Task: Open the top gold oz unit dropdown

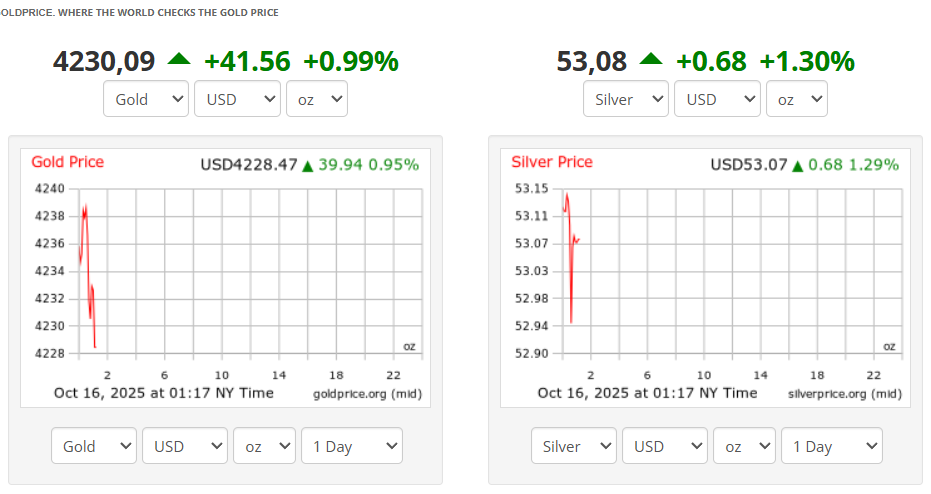Action: tap(316, 99)
